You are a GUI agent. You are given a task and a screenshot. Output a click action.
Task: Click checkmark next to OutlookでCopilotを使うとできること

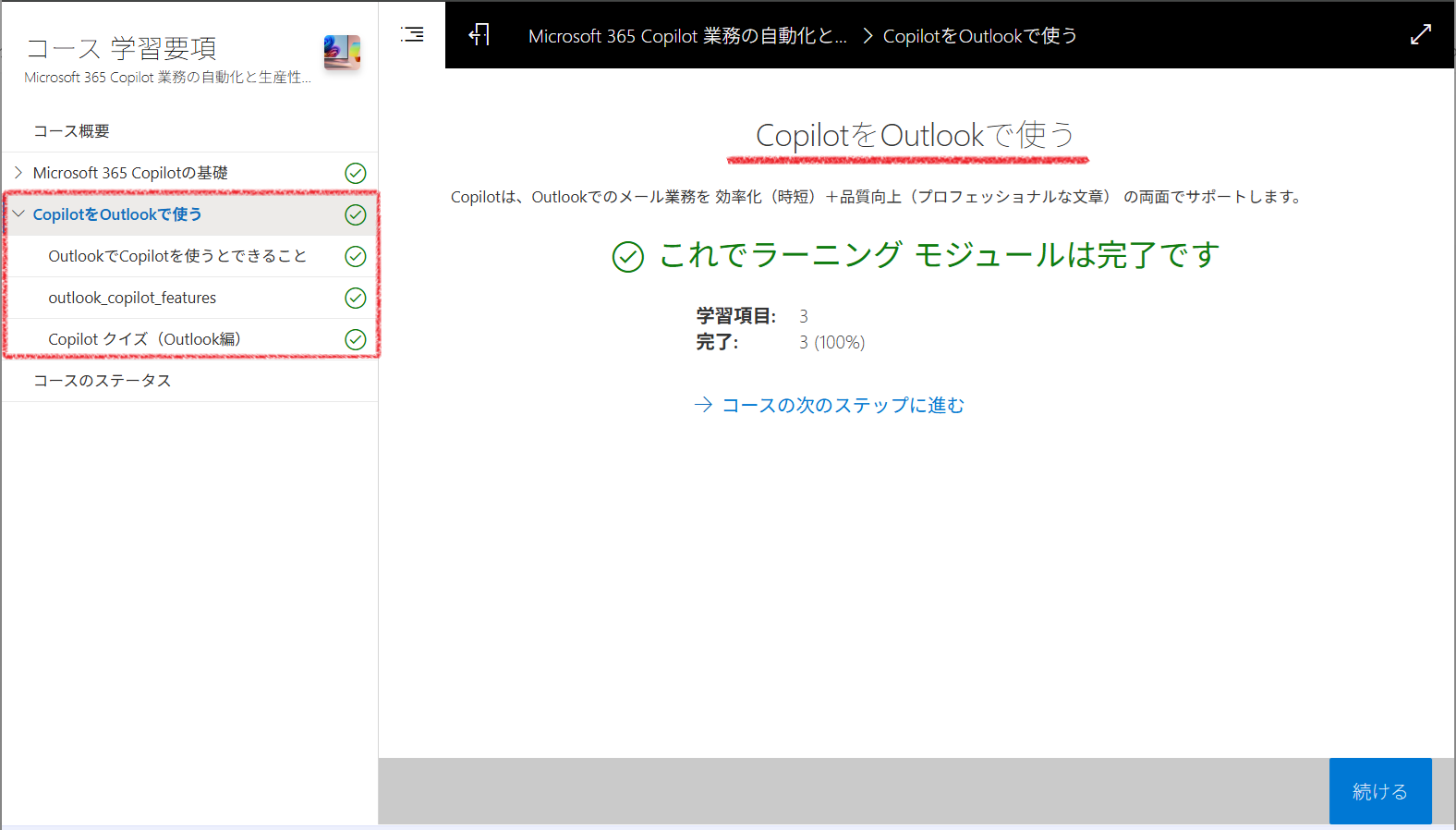click(356, 256)
